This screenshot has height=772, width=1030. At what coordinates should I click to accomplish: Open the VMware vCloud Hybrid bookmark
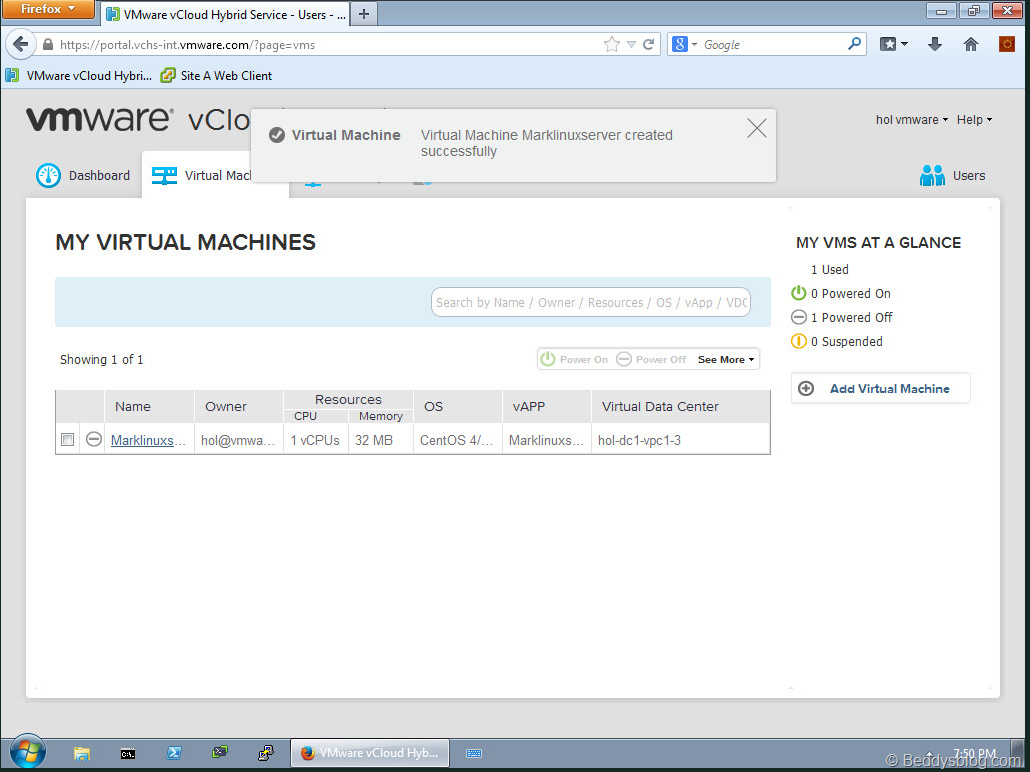(x=79, y=76)
